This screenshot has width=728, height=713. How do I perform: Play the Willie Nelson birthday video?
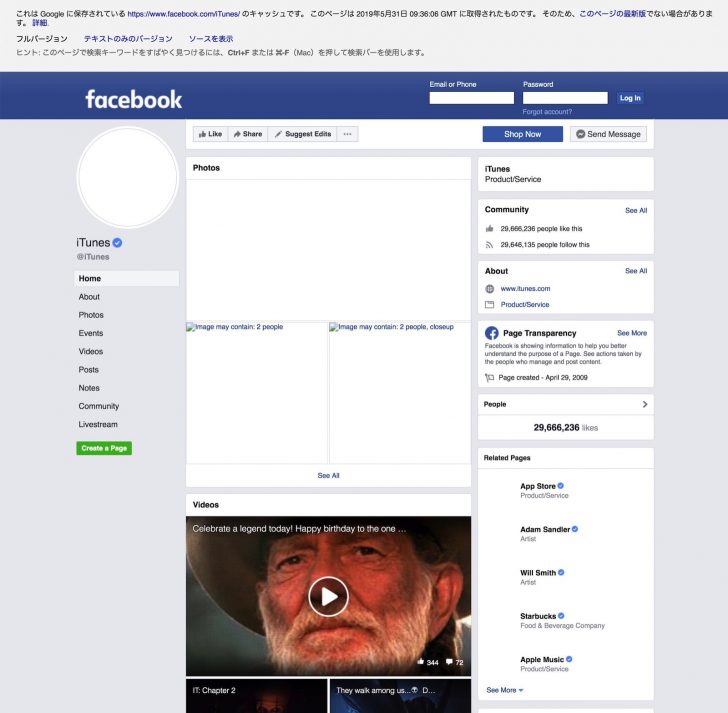[x=328, y=596]
